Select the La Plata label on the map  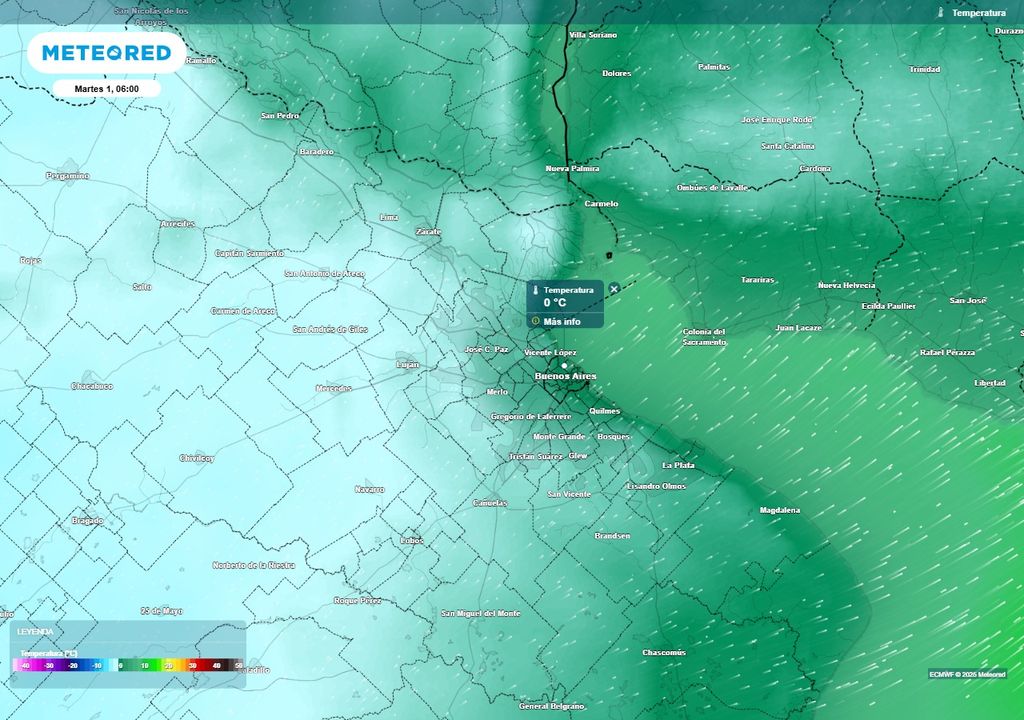677,466
